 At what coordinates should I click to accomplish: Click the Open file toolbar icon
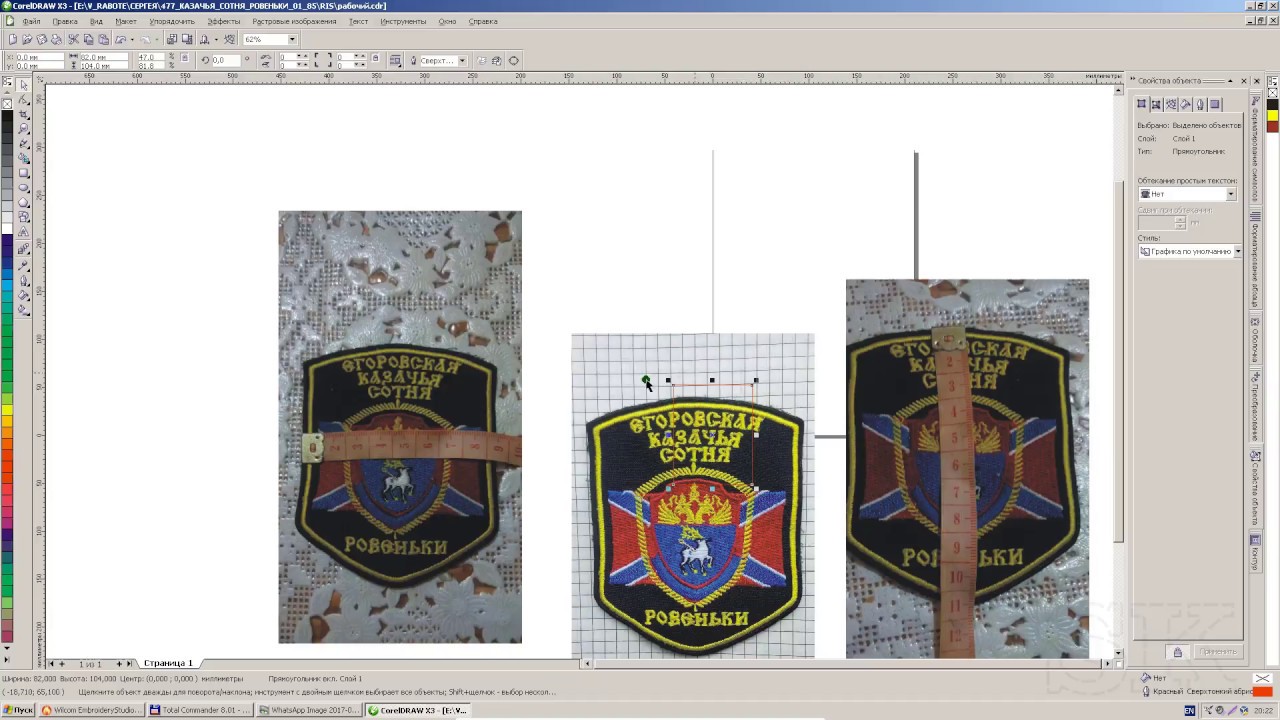(x=27, y=39)
